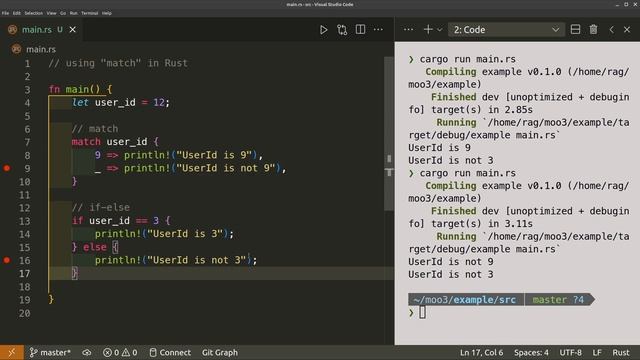Click first 'cargo run main.rs' command
Image resolution: width=640 pixels, height=360 pixels.
coord(468,59)
